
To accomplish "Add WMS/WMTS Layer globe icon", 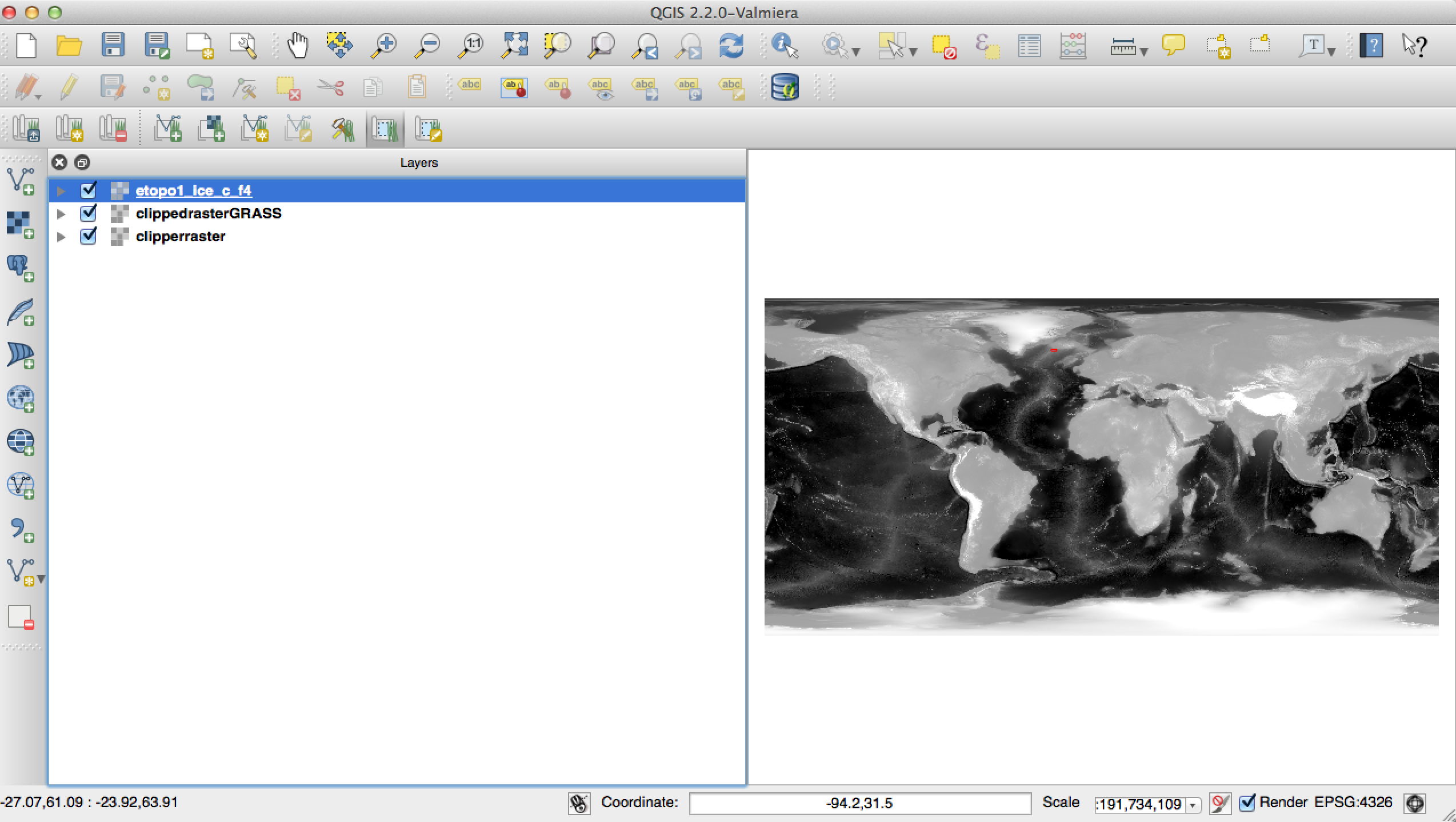I will click(21, 398).
